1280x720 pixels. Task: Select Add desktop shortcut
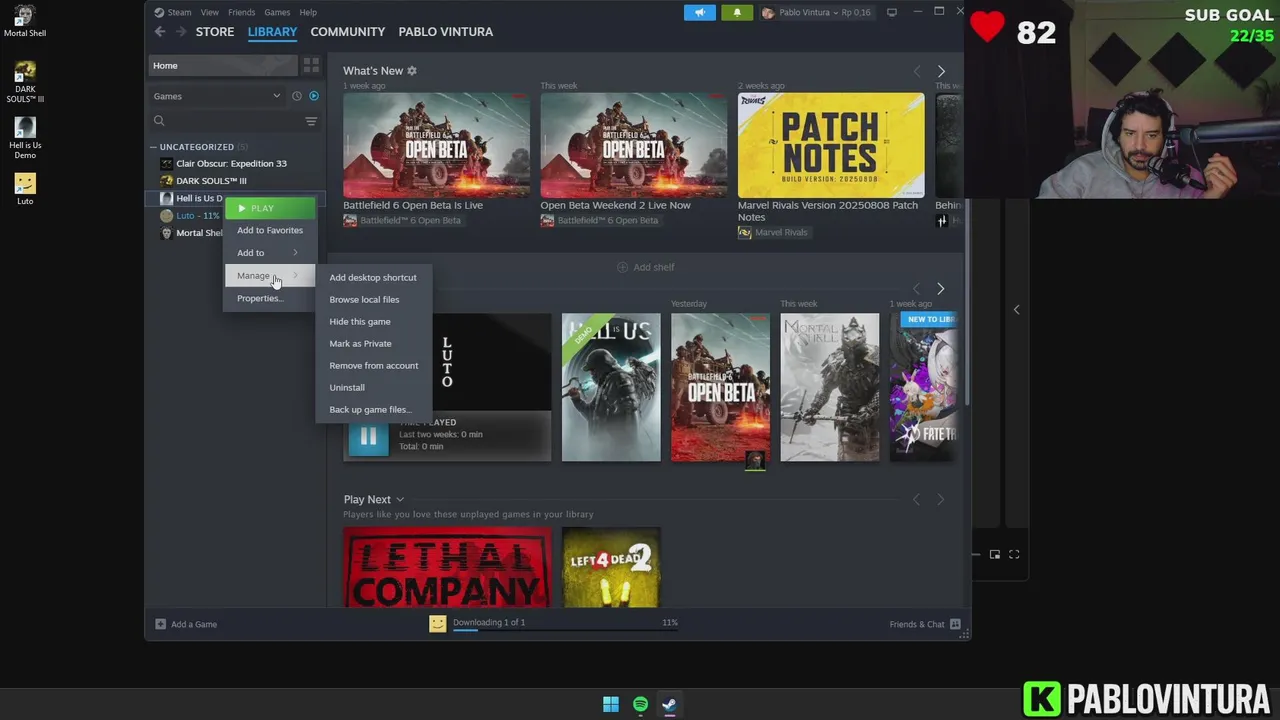pos(373,277)
